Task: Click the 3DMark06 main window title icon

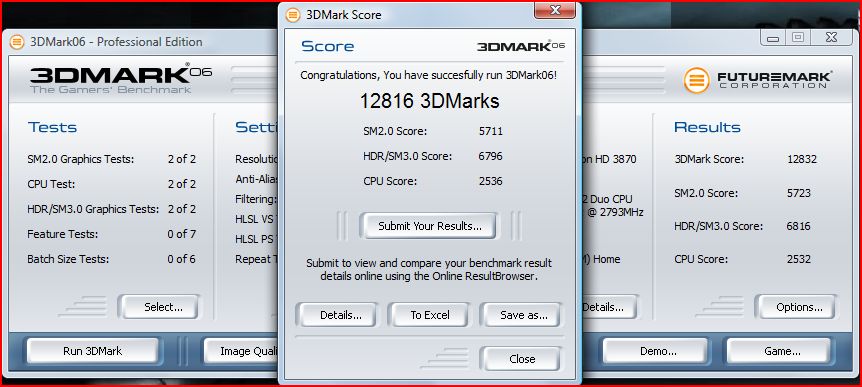Action: point(17,42)
